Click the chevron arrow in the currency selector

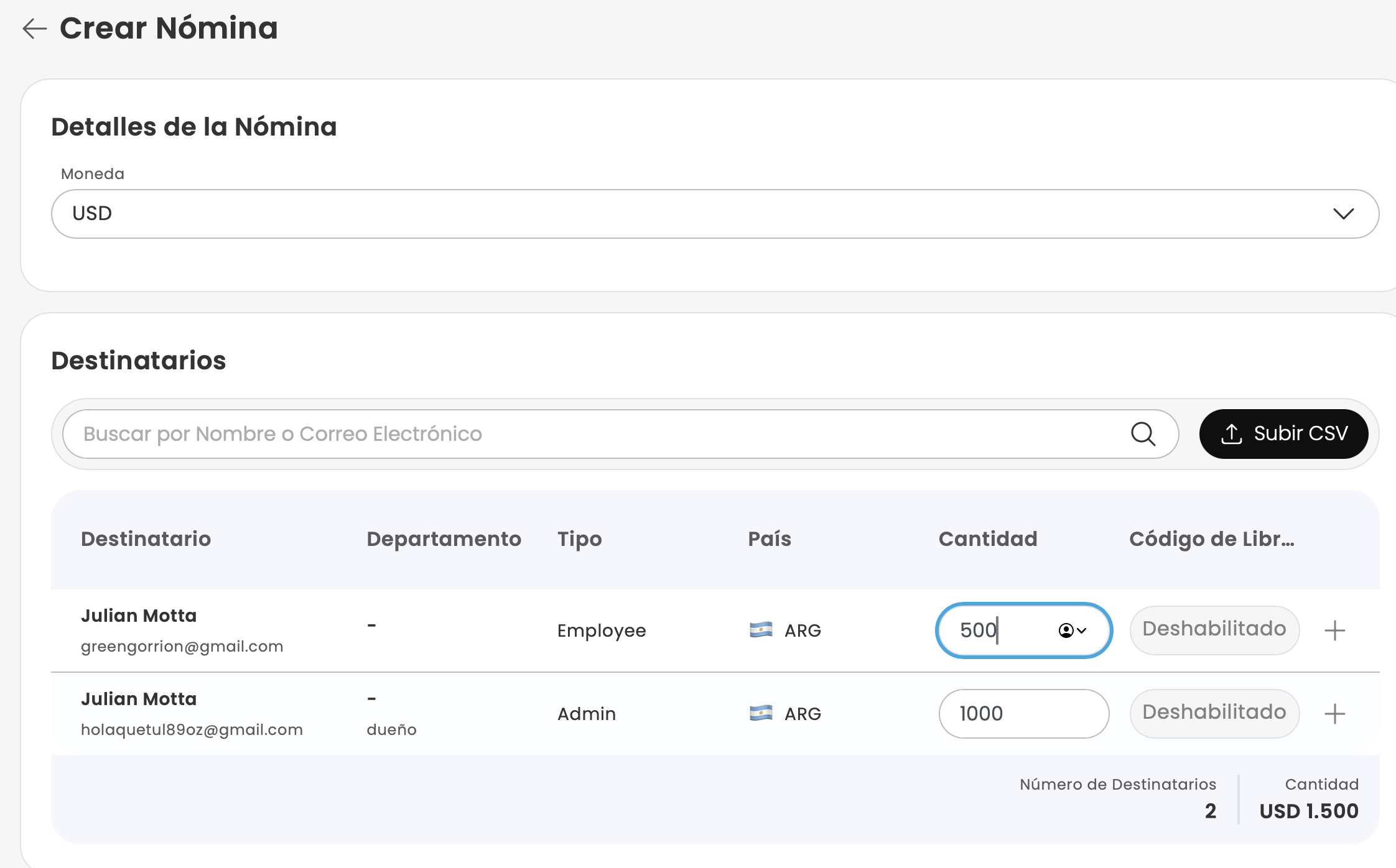point(1343,214)
